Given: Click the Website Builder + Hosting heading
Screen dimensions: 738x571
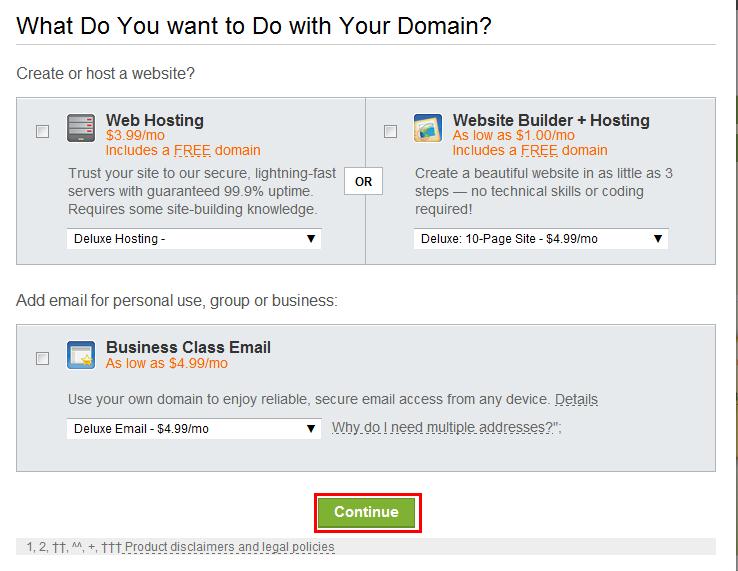Looking at the screenshot, I should [x=551, y=120].
